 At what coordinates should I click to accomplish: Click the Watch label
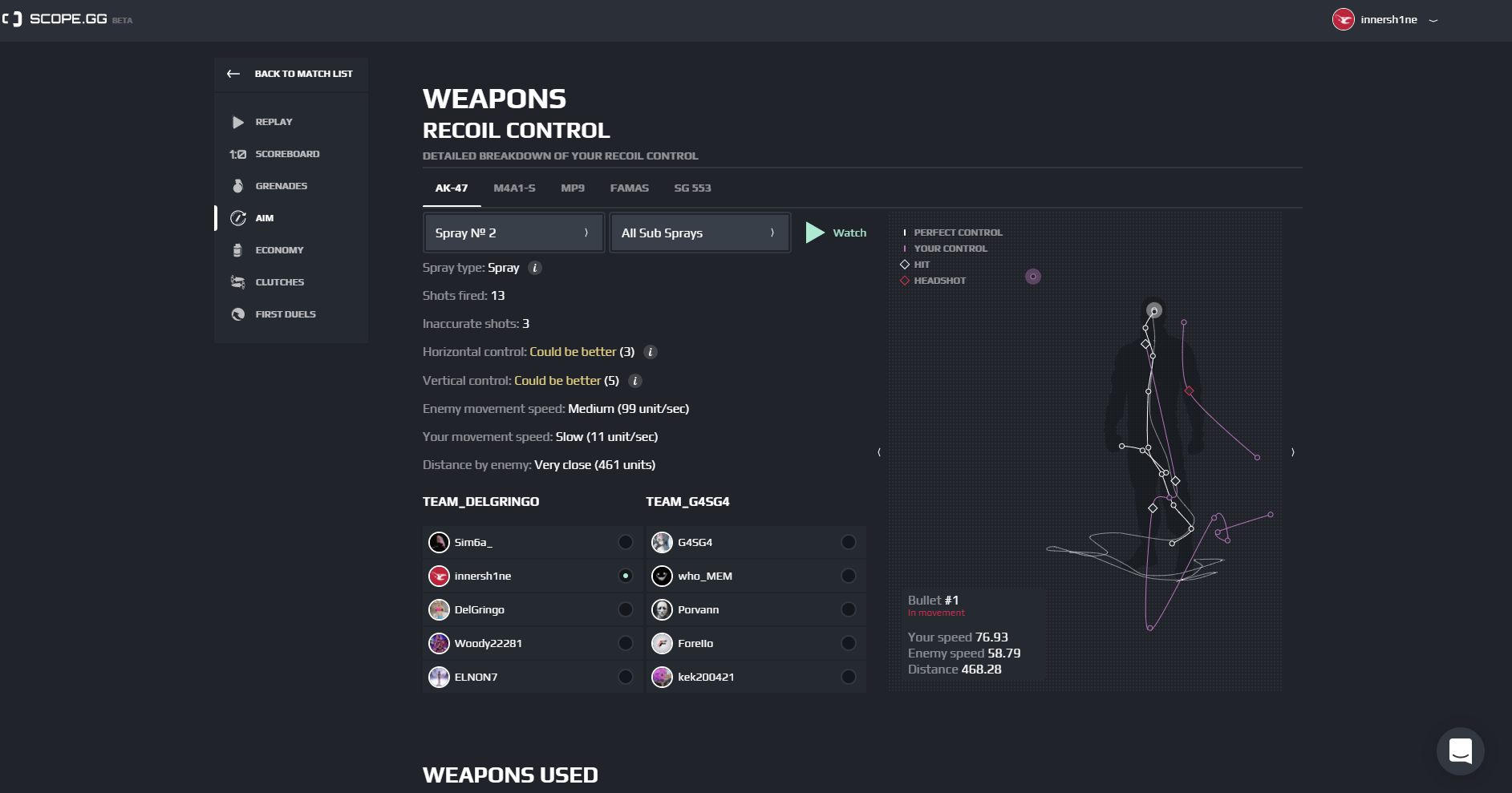coord(849,233)
